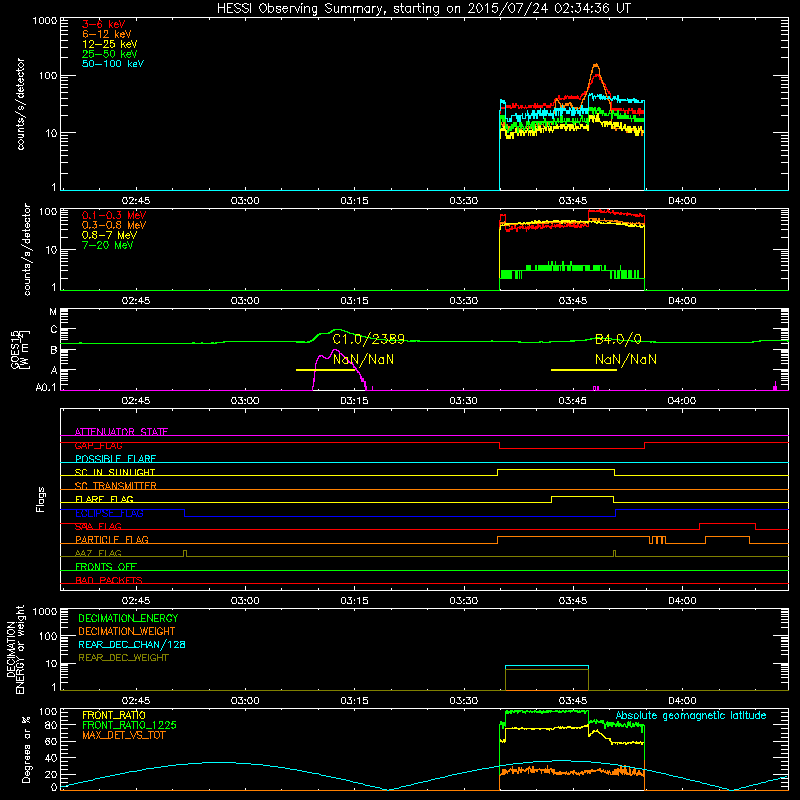Pick the PARTICLE_FLAG label
Image resolution: width=800 pixels, height=800 pixels.
tap(112, 539)
